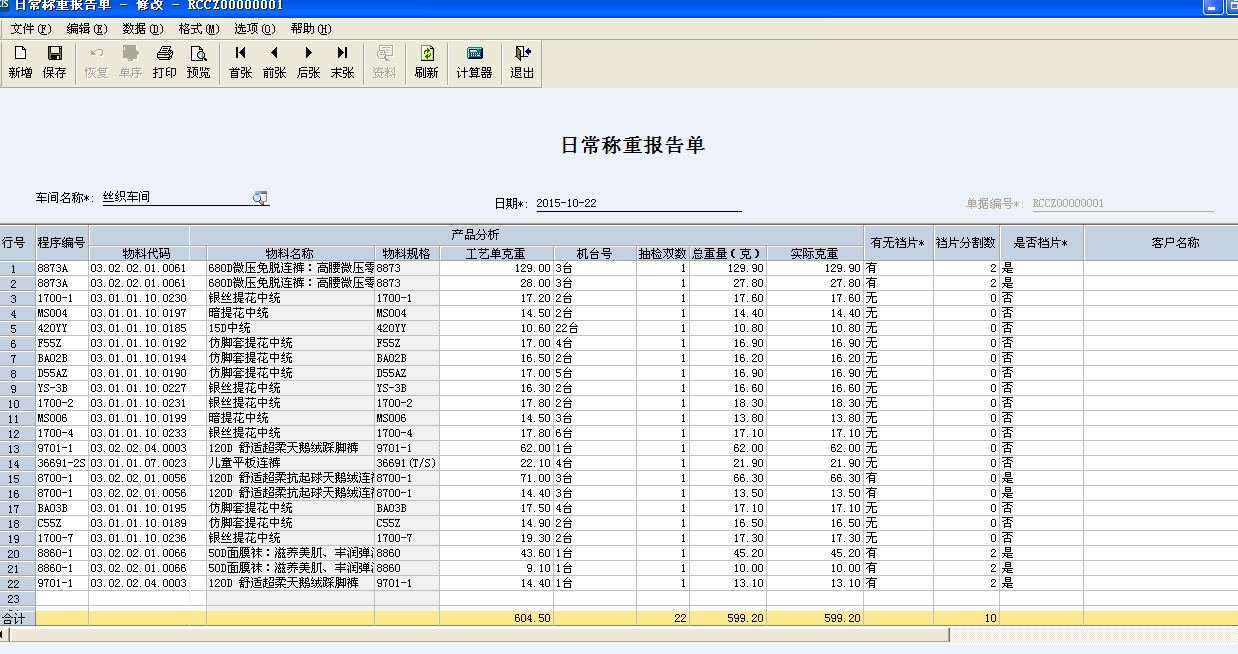Image resolution: width=1238 pixels, height=654 pixels.
Task: Click the 日期 field showing 2015-10-22
Action: [x=638, y=203]
